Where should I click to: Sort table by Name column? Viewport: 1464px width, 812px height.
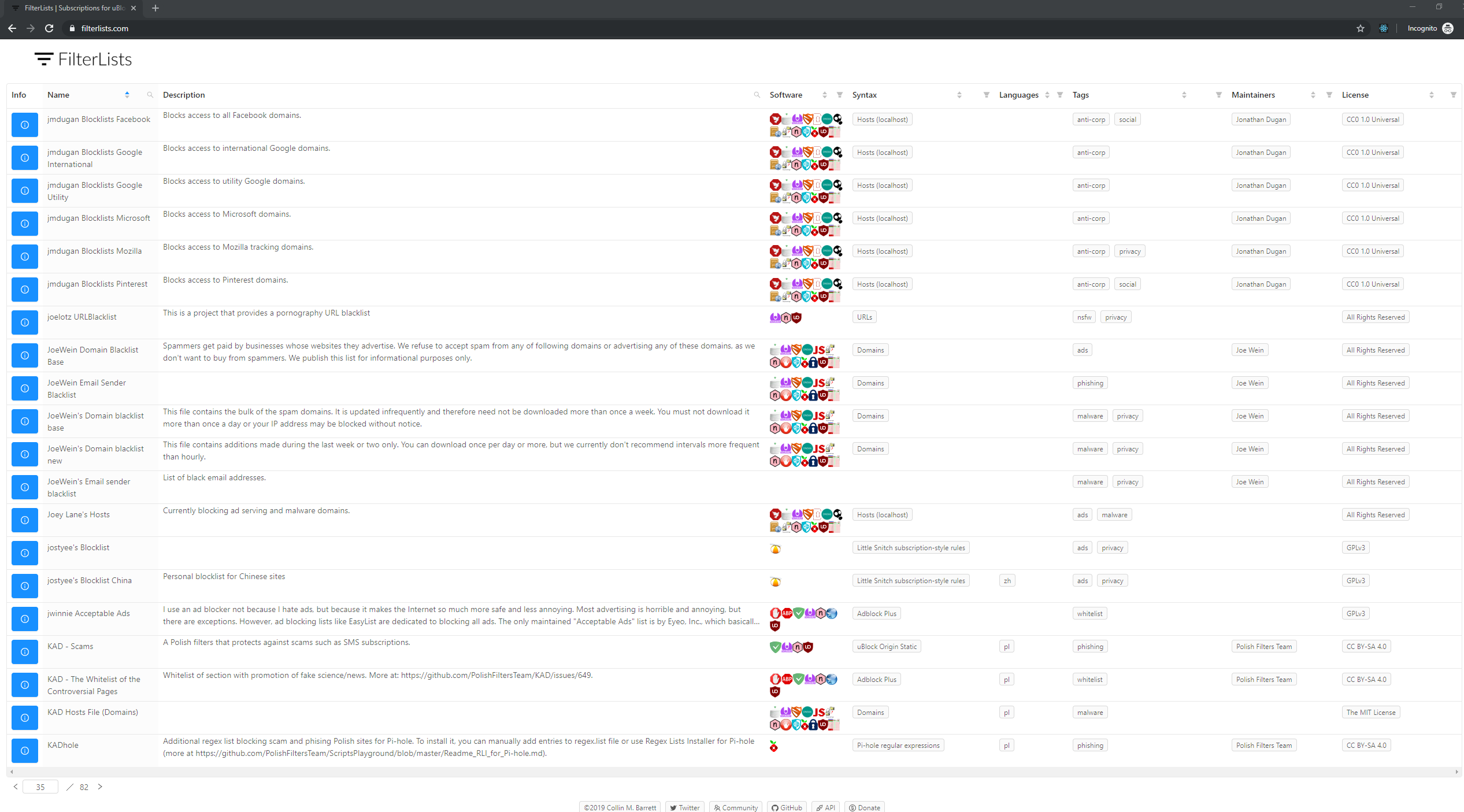[127, 95]
